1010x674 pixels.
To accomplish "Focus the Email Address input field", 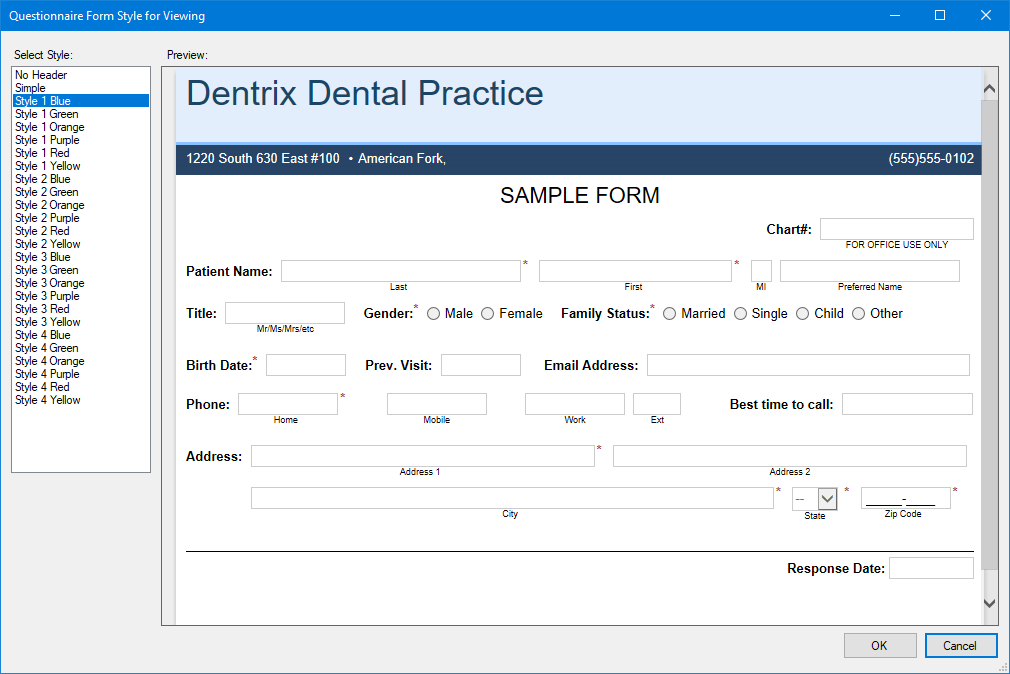I will [807, 365].
